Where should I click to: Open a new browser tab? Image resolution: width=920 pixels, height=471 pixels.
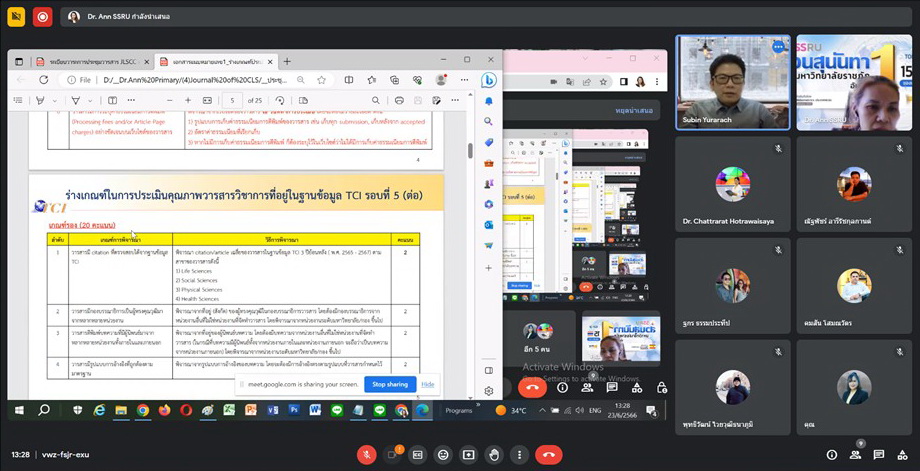click(287, 61)
